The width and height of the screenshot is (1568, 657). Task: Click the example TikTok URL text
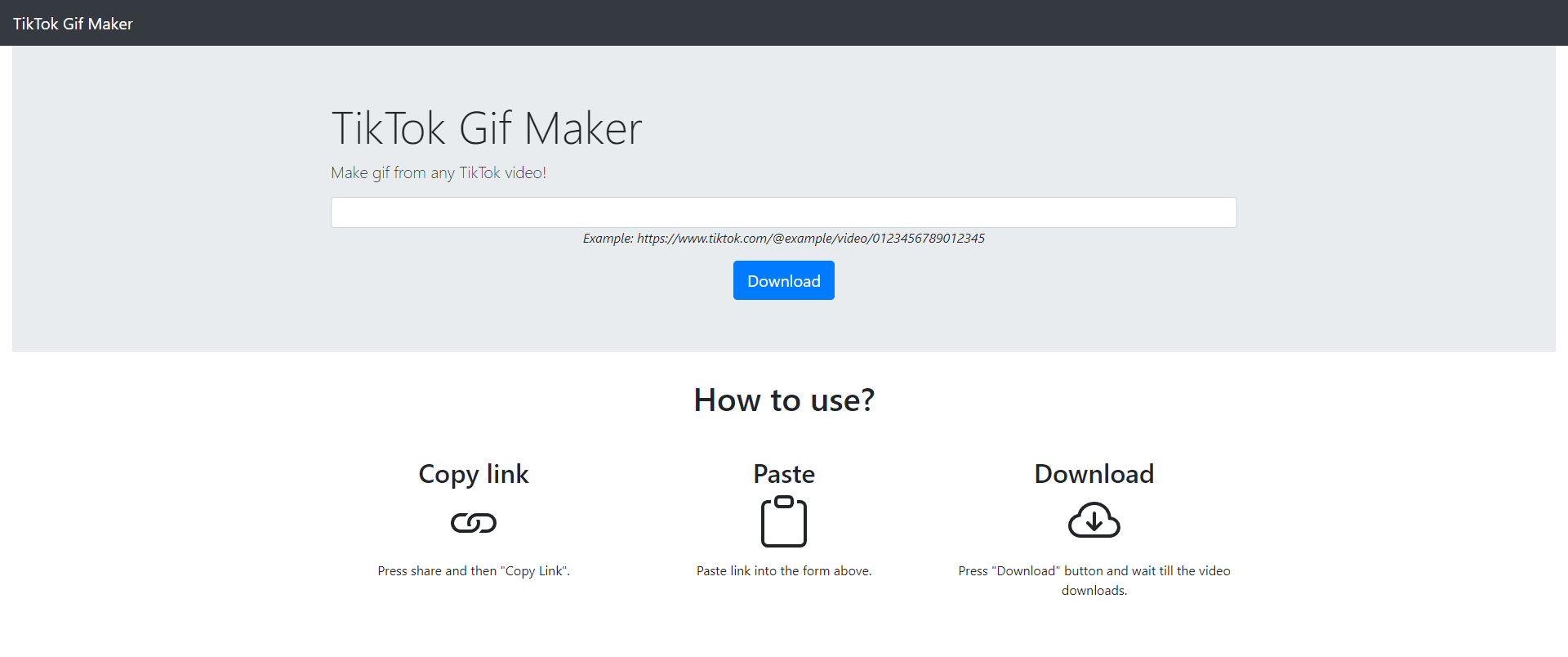pyautogui.click(x=784, y=239)
